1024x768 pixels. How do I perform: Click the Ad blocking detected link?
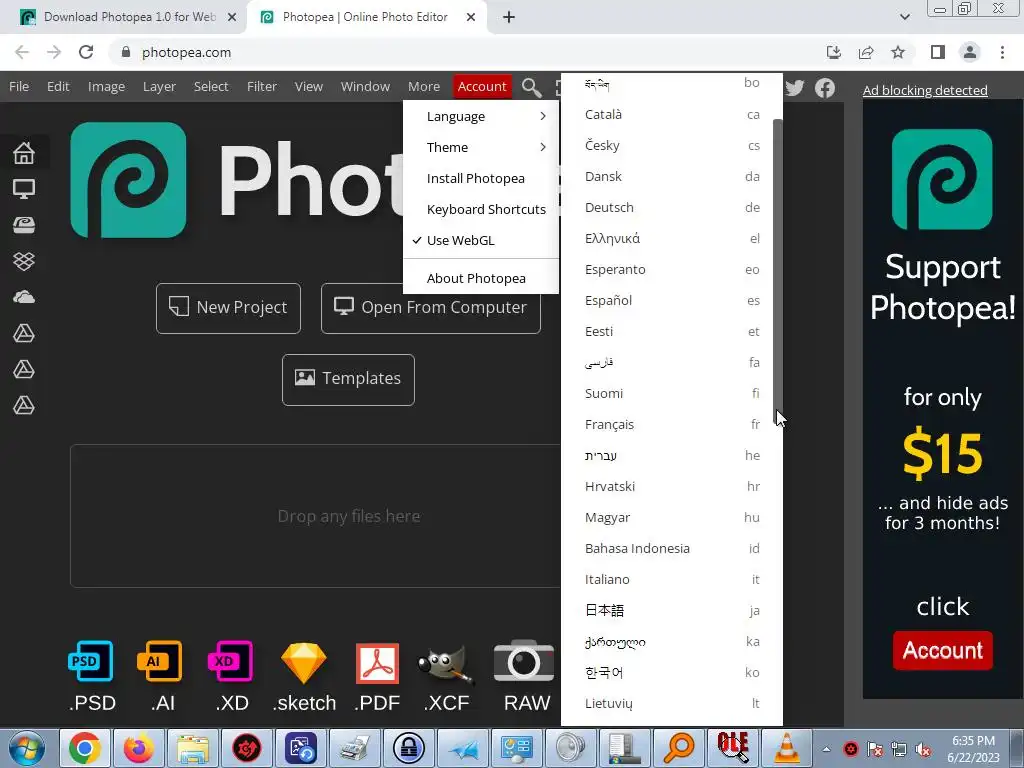pyautogui.click(x=925, y=90)
